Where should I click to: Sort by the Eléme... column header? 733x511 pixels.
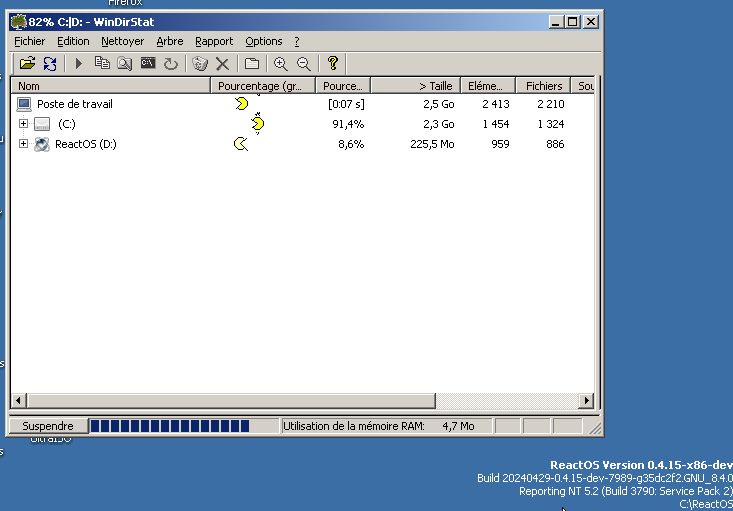488,86
